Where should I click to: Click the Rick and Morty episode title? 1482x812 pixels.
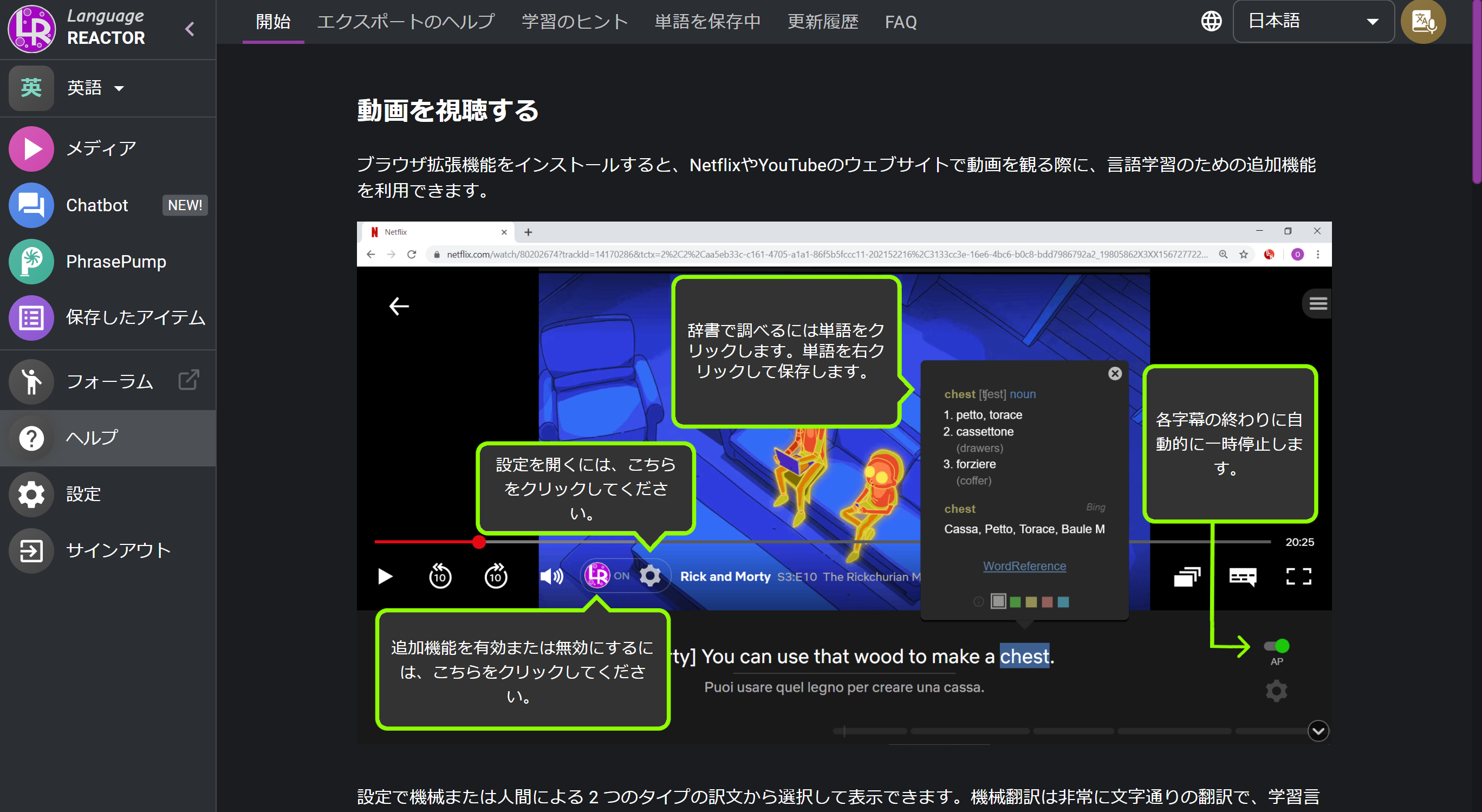coord(799,576)
